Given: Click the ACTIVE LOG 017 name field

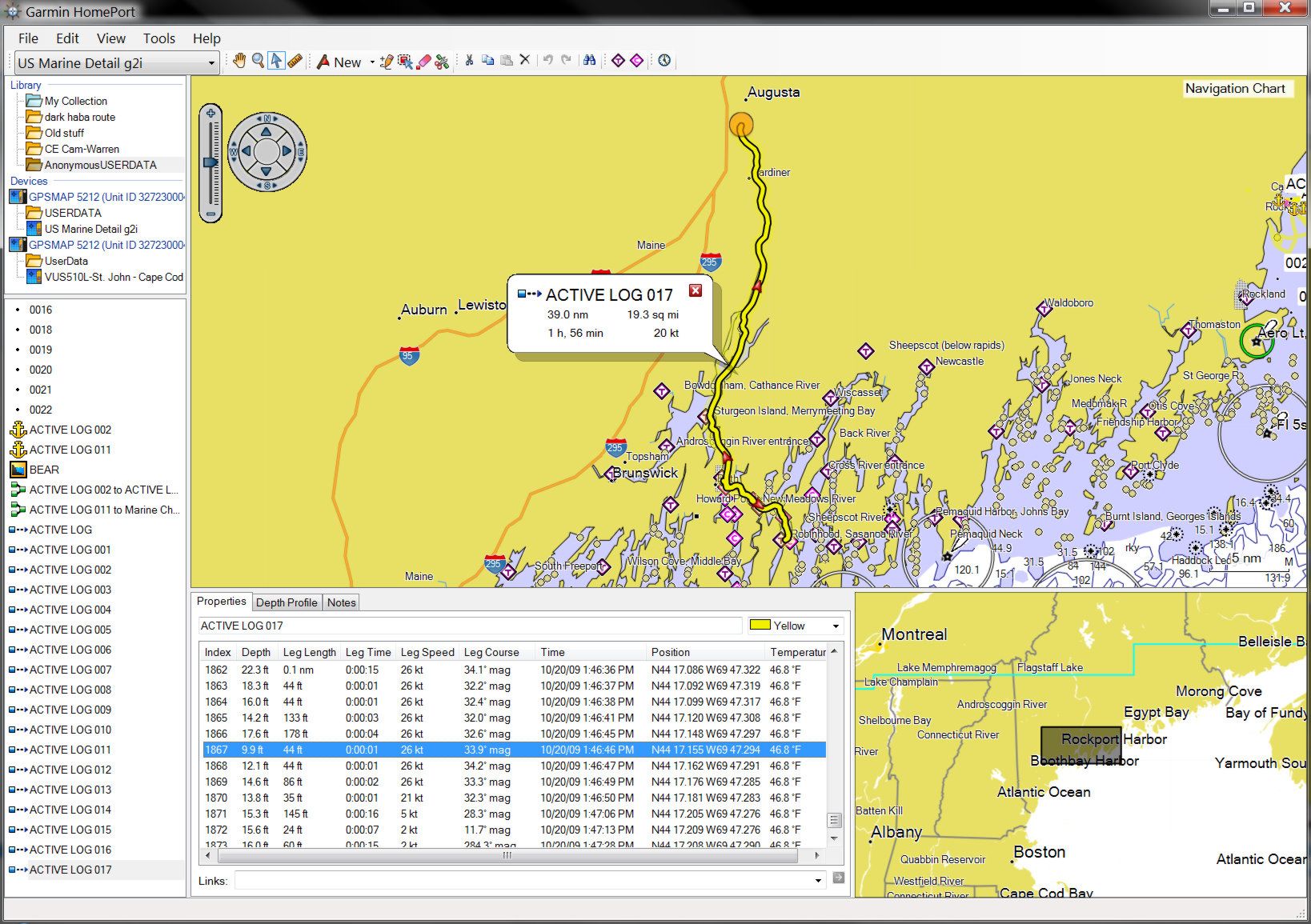Looking at the screenshot, I should pos(470,626).
